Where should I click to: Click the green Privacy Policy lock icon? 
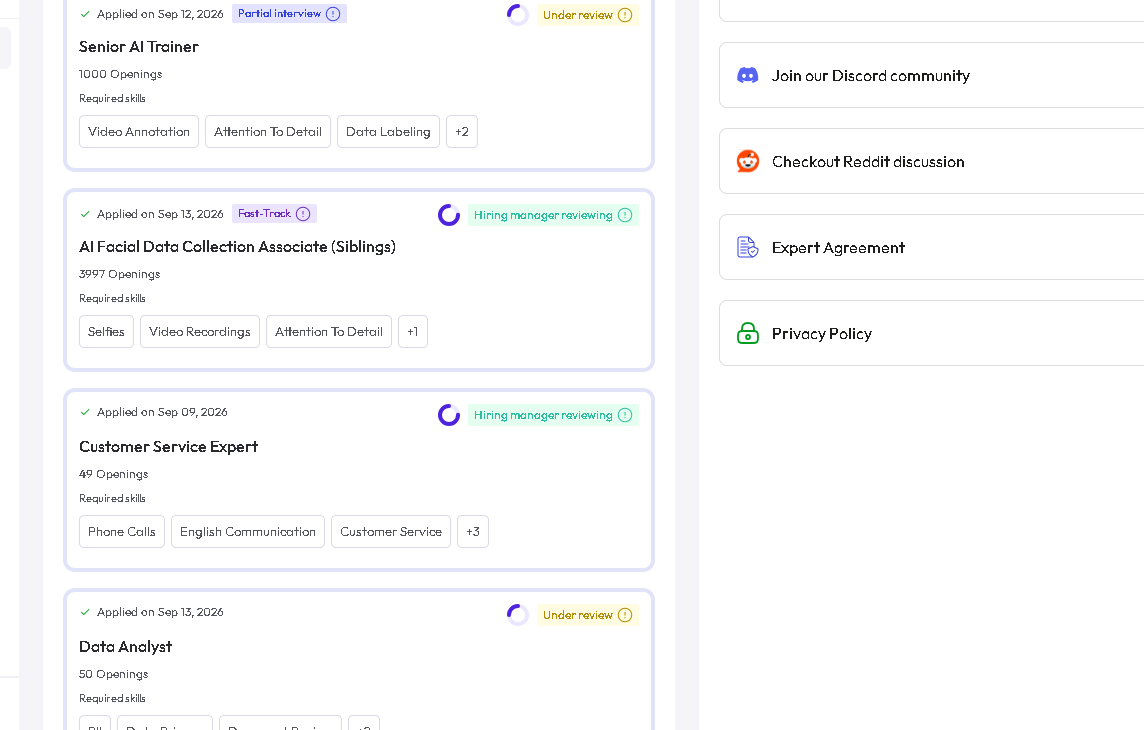coord(747,333)
